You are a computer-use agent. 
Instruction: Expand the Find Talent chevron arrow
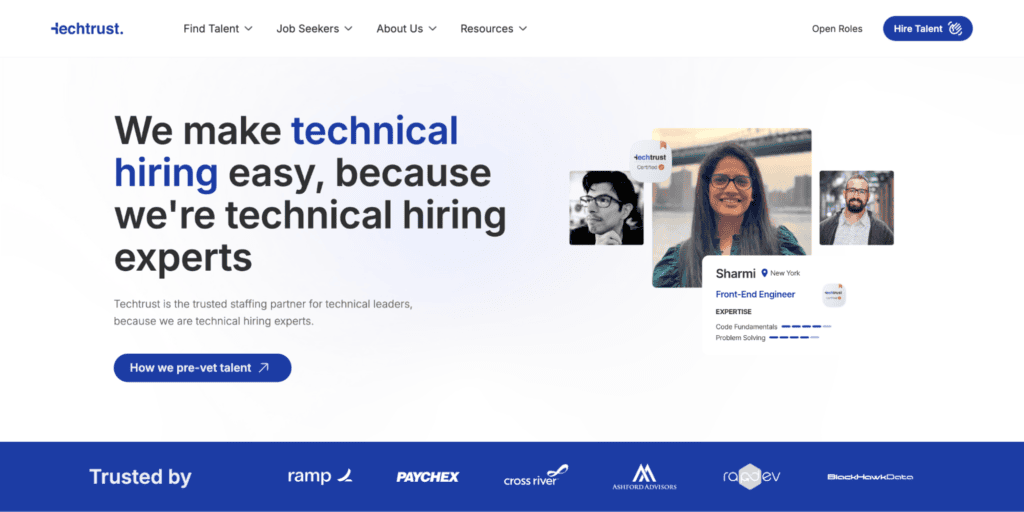pos(248,29)
